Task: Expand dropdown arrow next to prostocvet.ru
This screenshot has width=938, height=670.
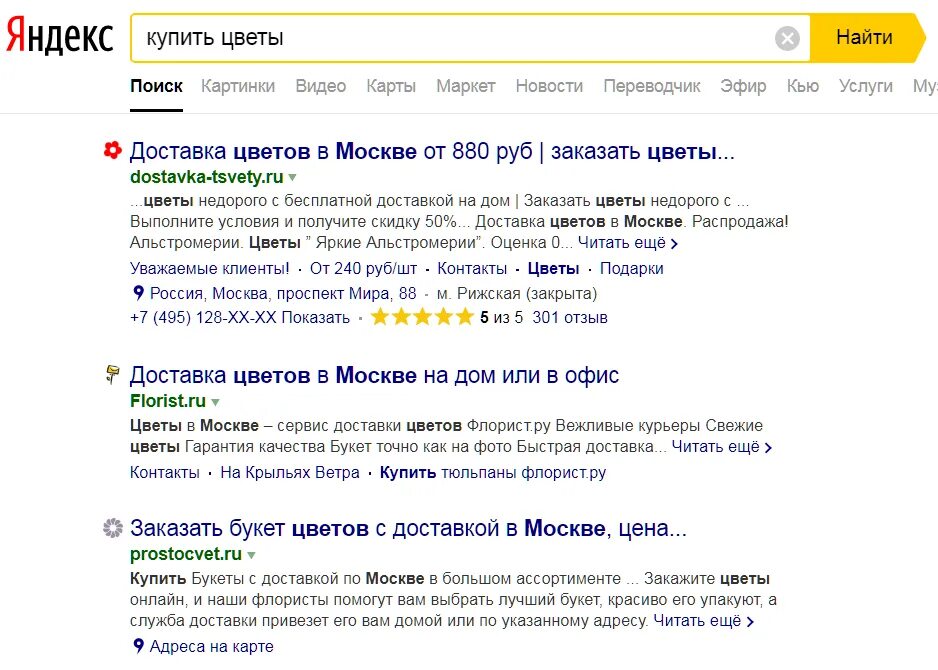Action: [251, 555]
